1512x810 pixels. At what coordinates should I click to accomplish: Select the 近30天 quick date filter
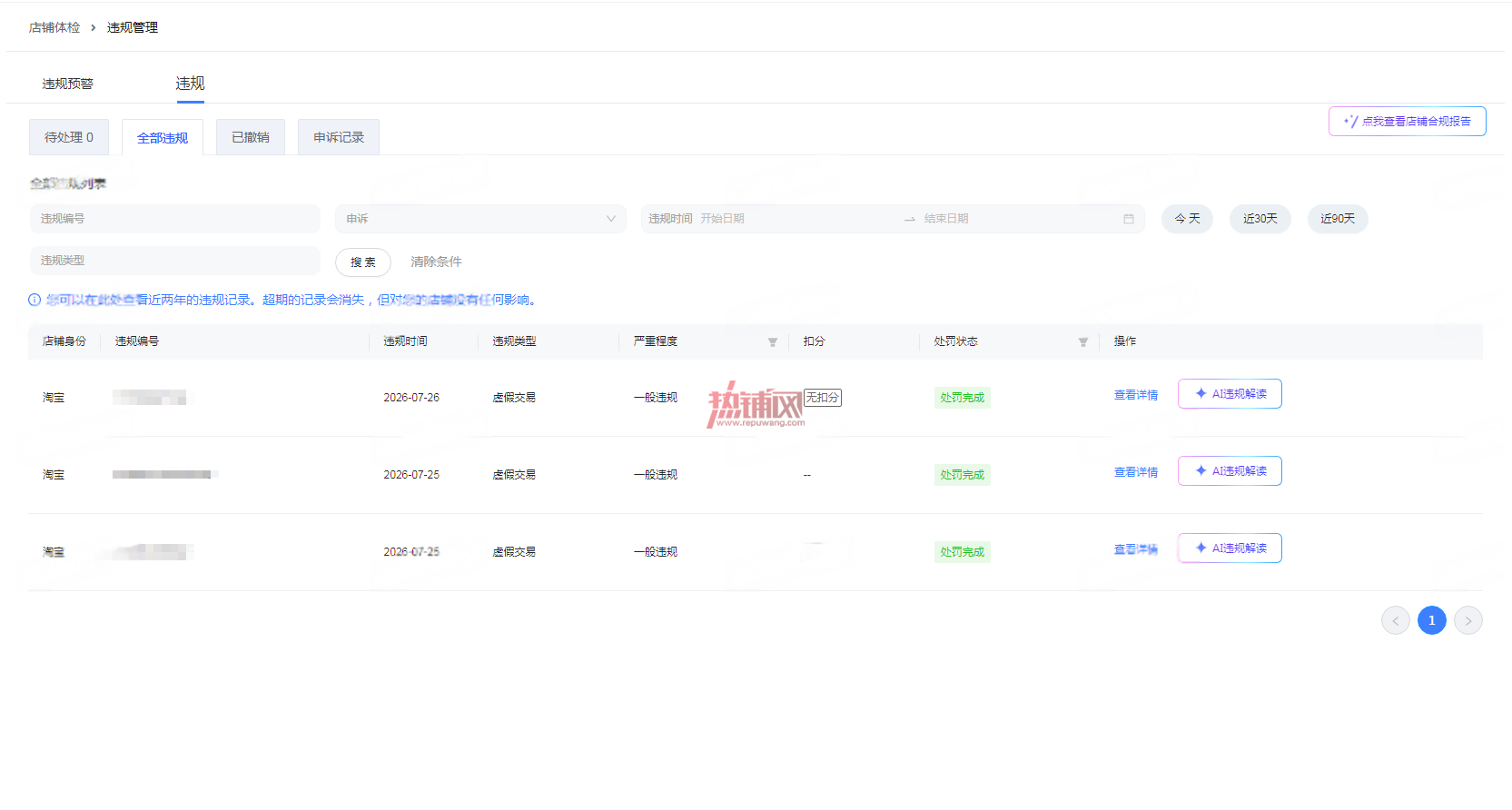pos(1260,219)
